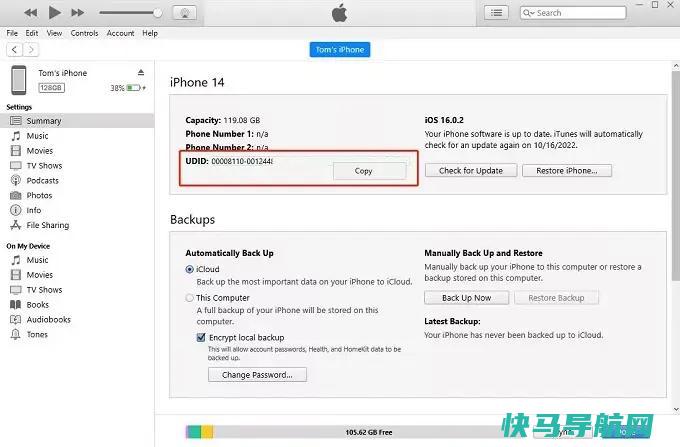Image resolution: width=680 pixels, height=447 pixels.
Task: Click the rewind previous track button
Action: point(30,13)
